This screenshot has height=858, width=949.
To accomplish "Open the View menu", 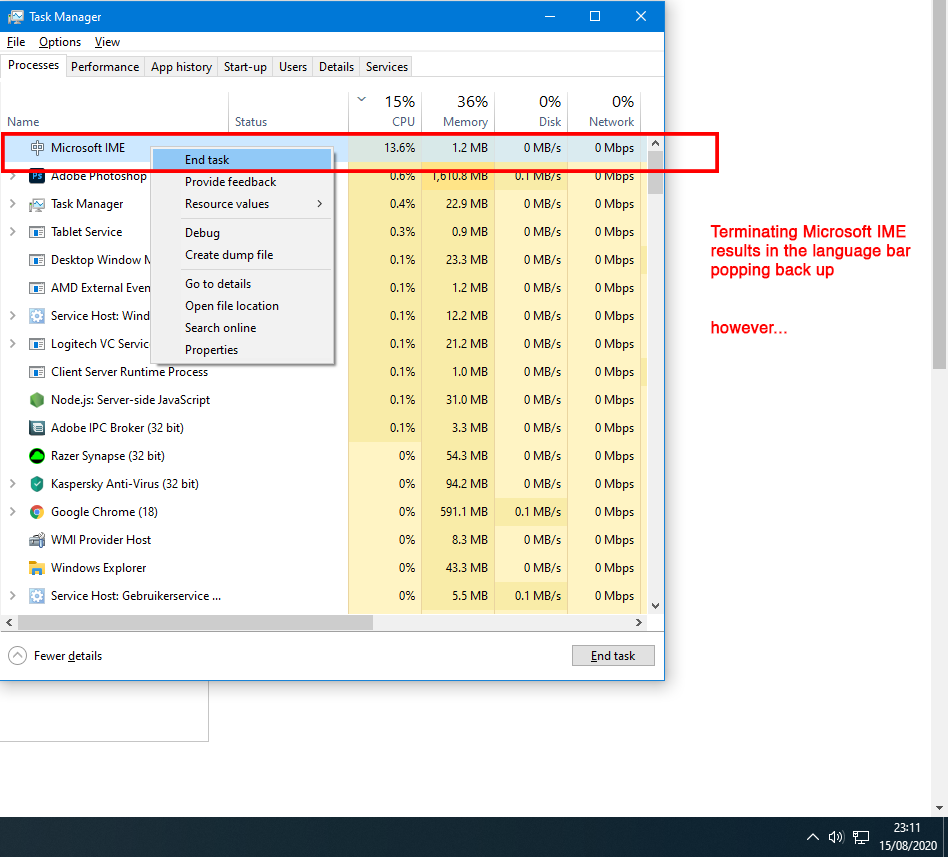I will 107,42.
